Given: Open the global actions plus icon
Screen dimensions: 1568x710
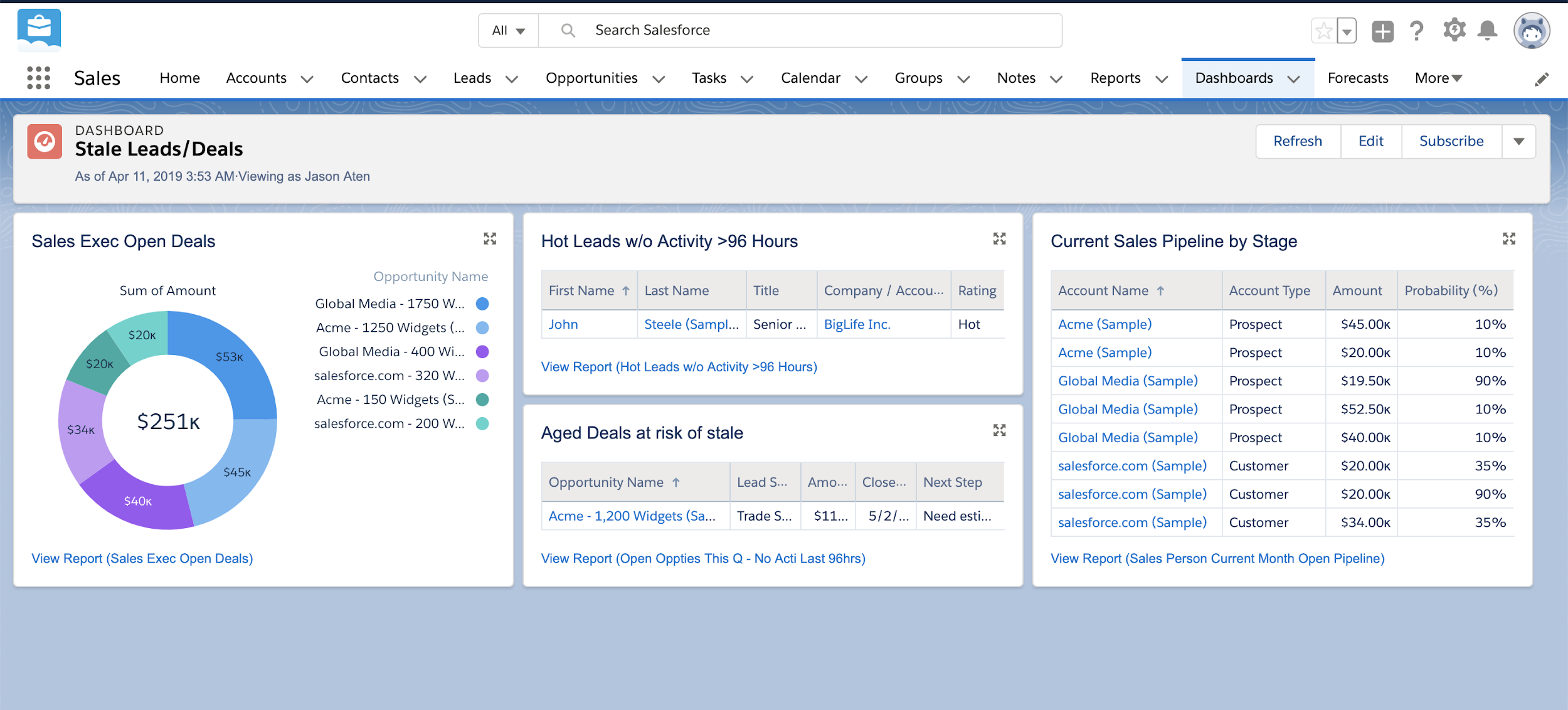Looking at the screenshot, I should [x=1382, y=31].
